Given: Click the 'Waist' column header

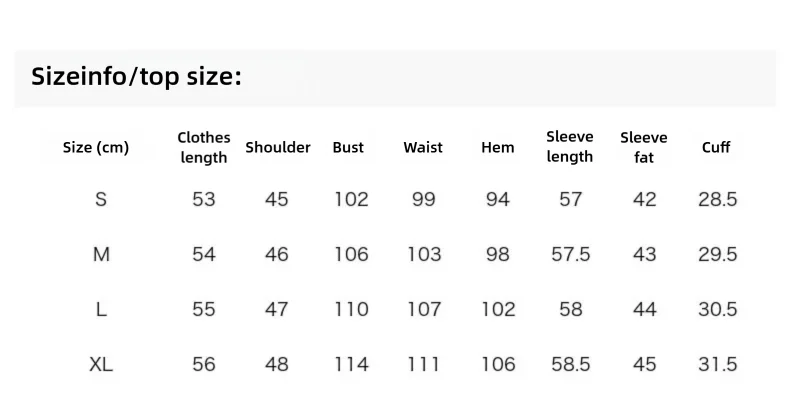Looking at the screenshot, I should coord(423,148).
